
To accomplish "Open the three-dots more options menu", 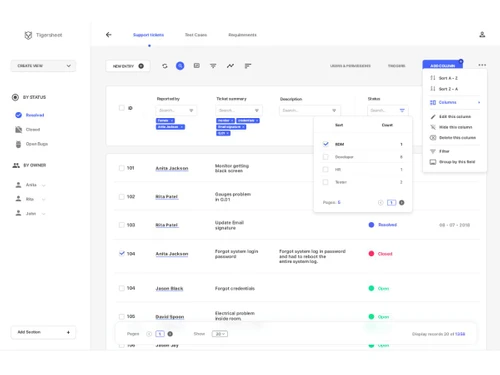I will pyautogui.click(x=482, y=65).
